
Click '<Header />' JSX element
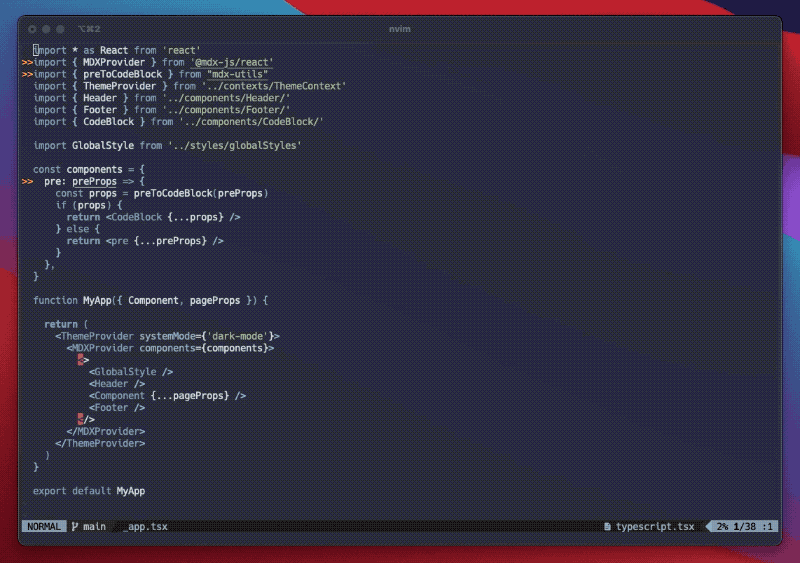point(117,384)
